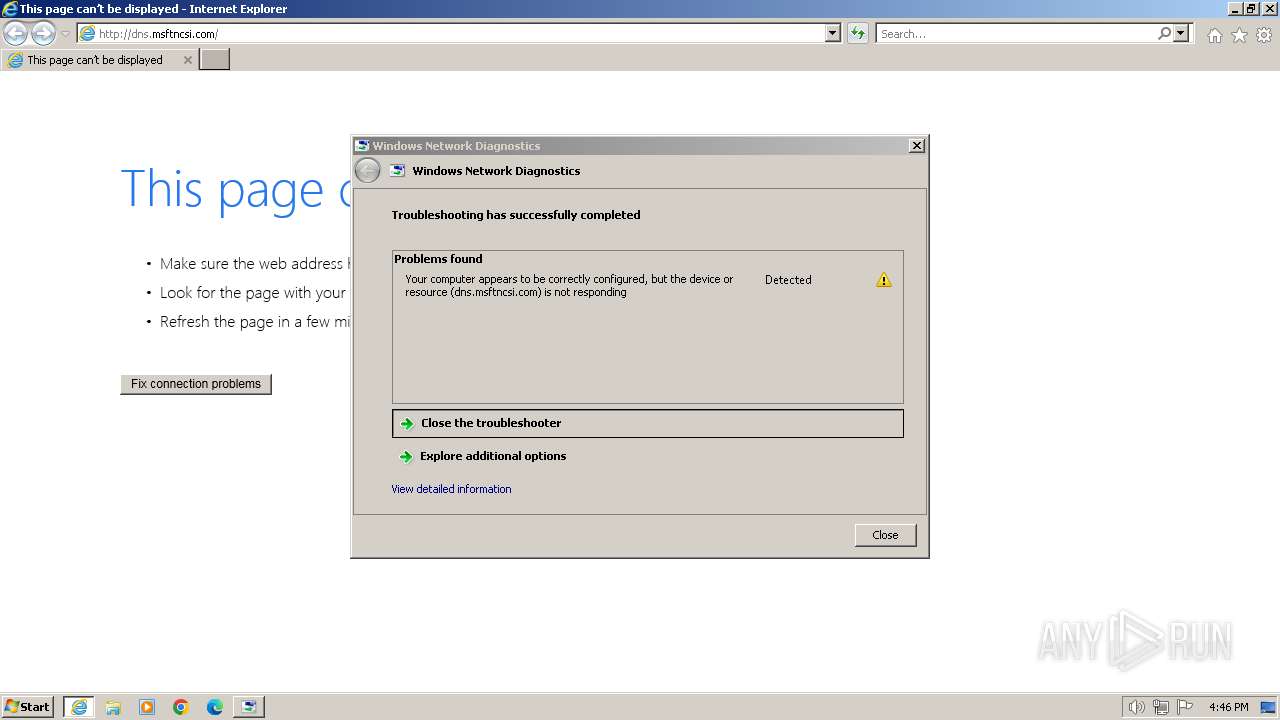Image resolution: width=1280 pixels, height=720 pixels.
Task: Click the warning triangle icon in problems list
Action: pos(884,280)
